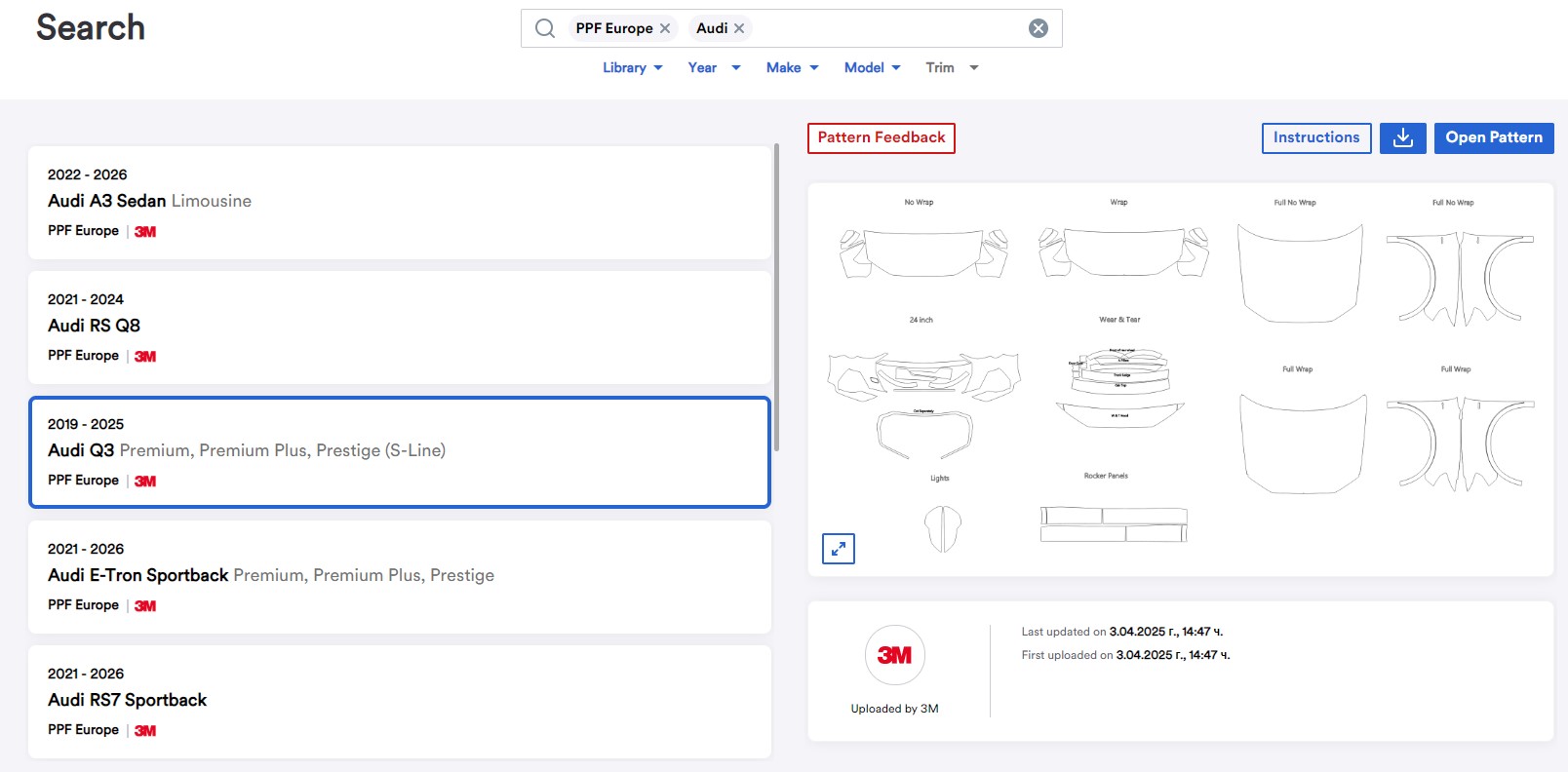Open the Library filter dropdown
The height and width of the screenshot is (772, 1568).
[x=632, y=67]
